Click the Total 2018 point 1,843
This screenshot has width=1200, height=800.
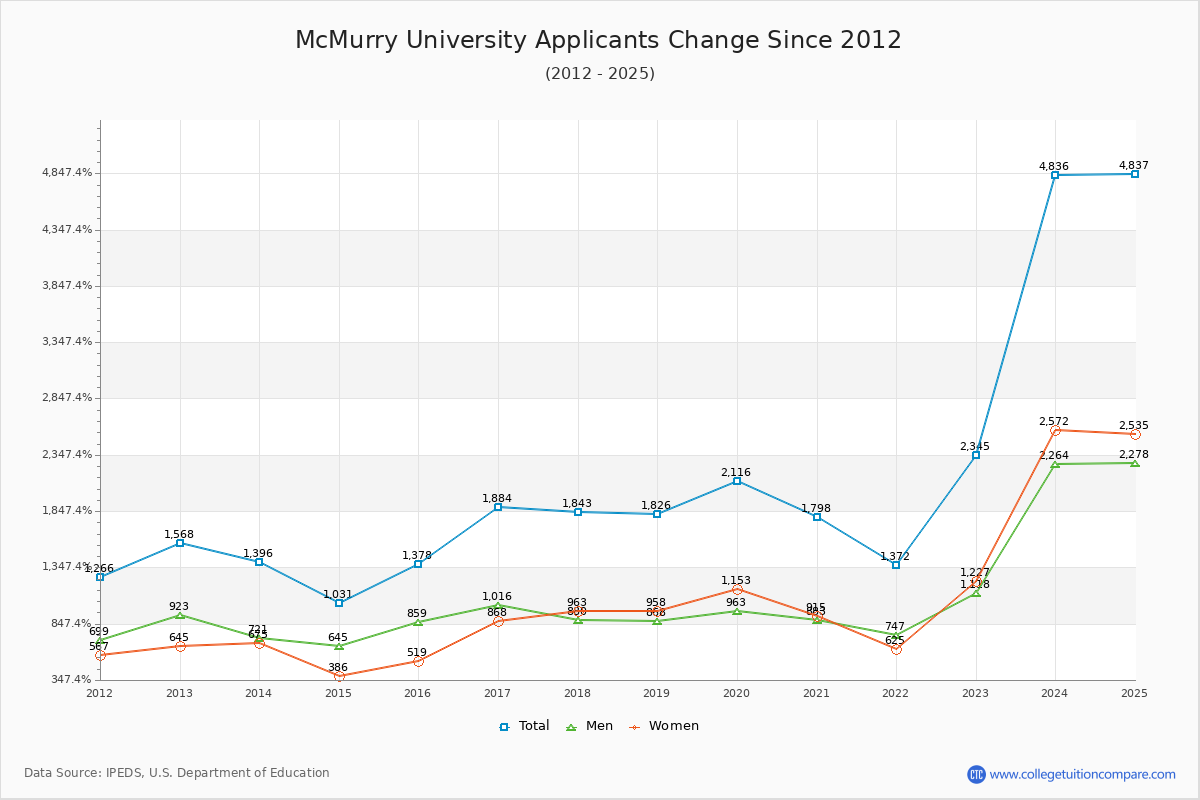(578, 512)
